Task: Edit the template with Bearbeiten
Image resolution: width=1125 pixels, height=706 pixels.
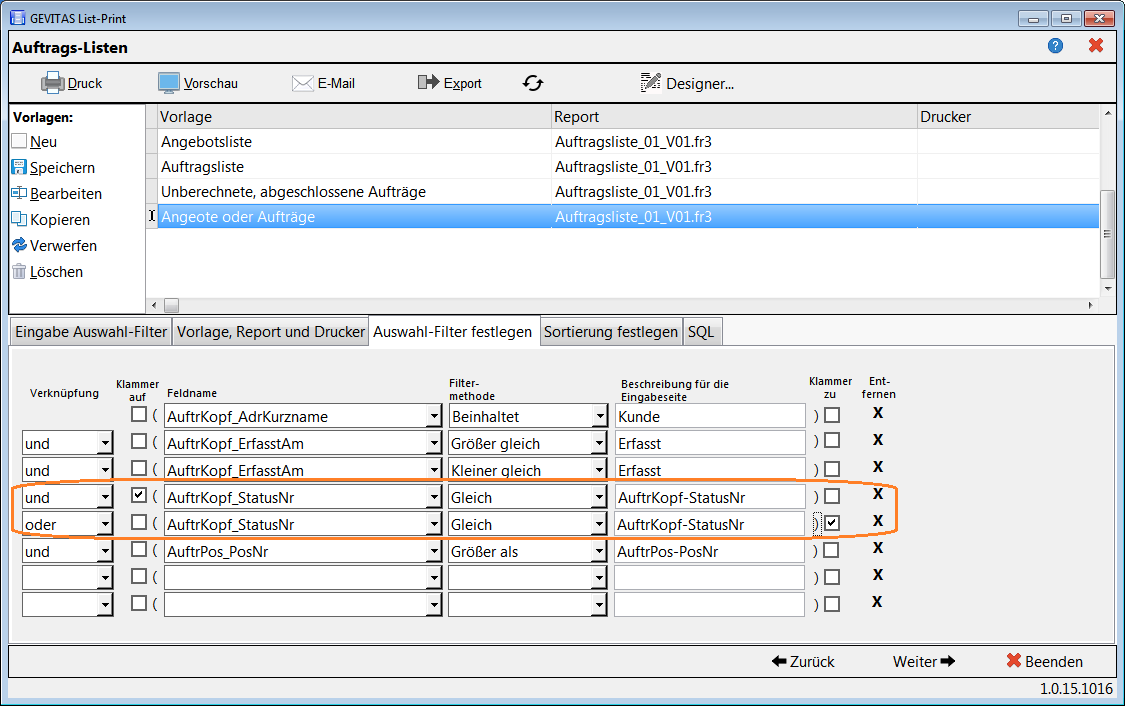Action: point(57,194)
